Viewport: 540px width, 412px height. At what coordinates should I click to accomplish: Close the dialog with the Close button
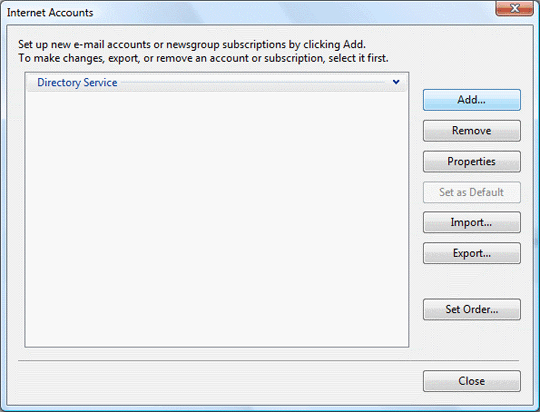471,381
